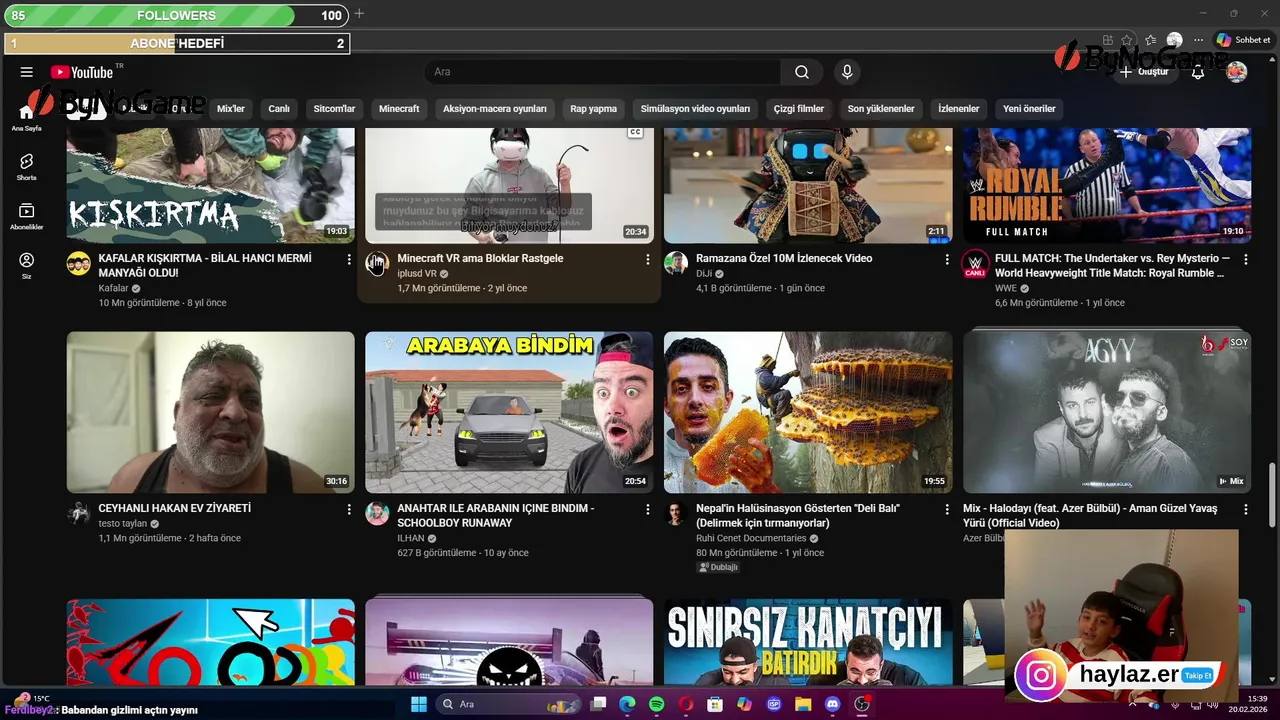
Task: Switch to OBS Studio in taskbar
Action: 862,704
